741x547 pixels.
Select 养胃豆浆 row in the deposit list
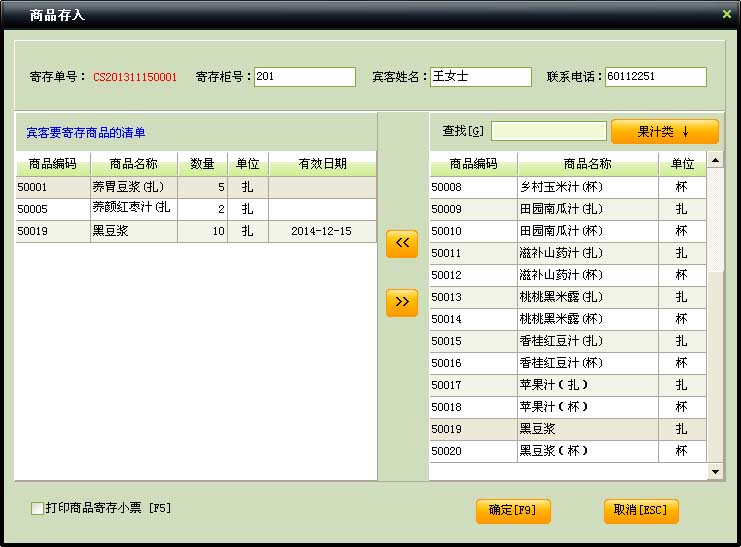[132, 187]
